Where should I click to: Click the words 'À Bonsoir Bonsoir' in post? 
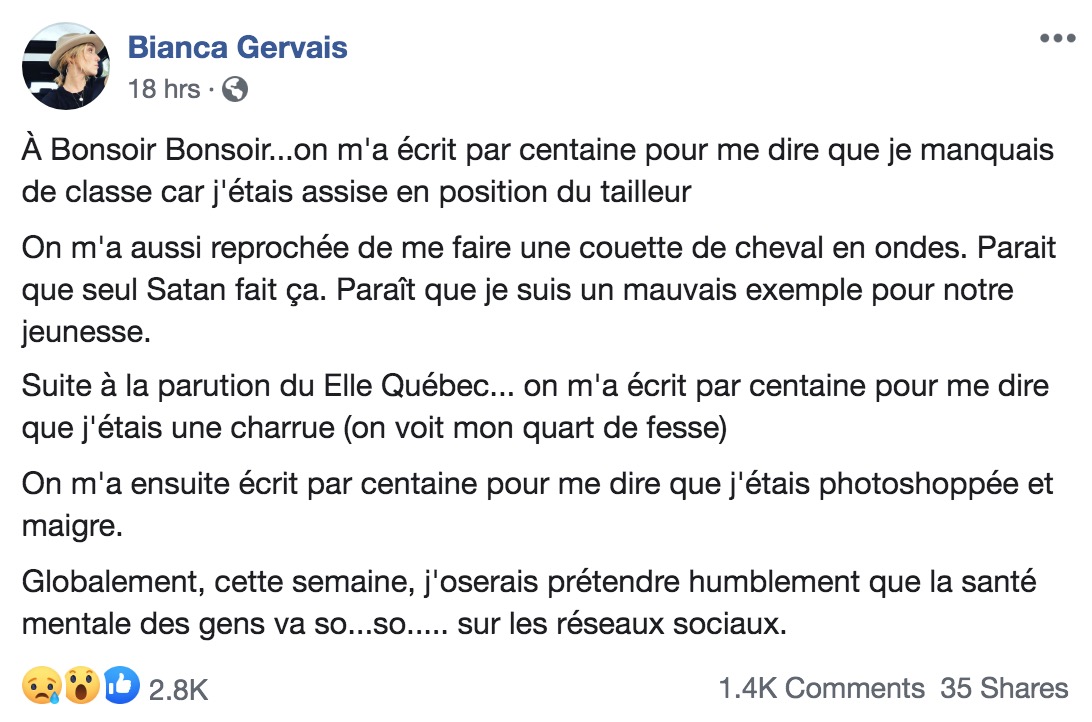click(x=146, y=150)
